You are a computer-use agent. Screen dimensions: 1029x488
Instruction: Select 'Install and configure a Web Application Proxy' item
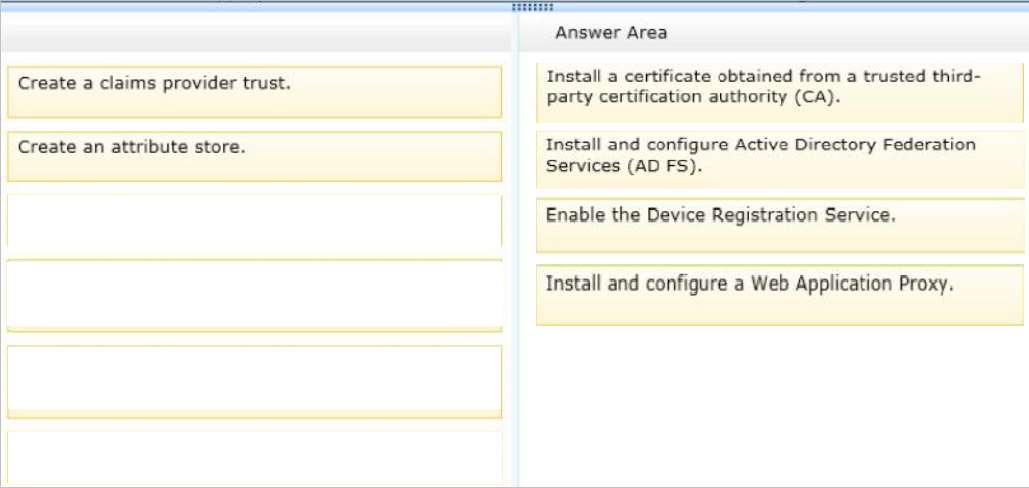(780, 295)
